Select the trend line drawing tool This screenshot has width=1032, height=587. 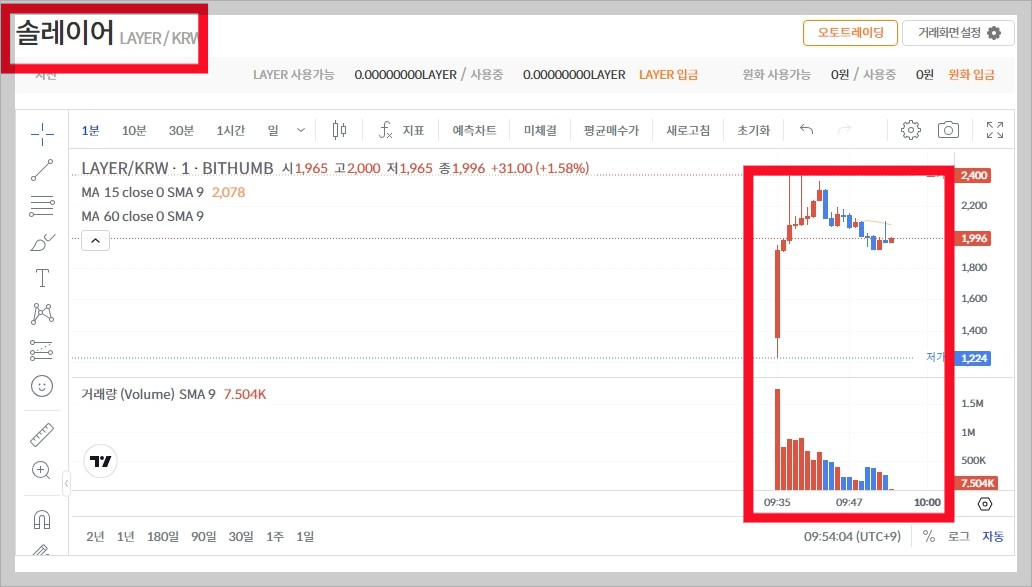click(42, 170)
